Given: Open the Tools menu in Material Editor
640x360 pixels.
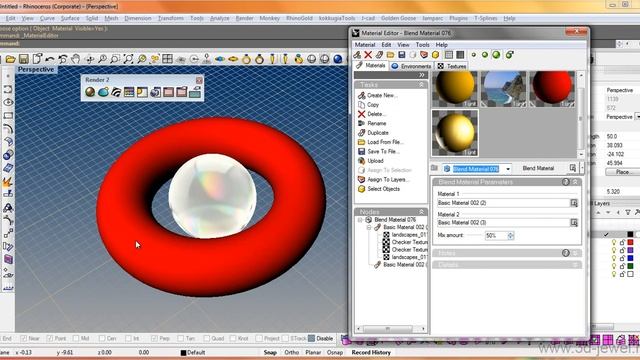Looking at the screenshot, I should coord(422,45).
